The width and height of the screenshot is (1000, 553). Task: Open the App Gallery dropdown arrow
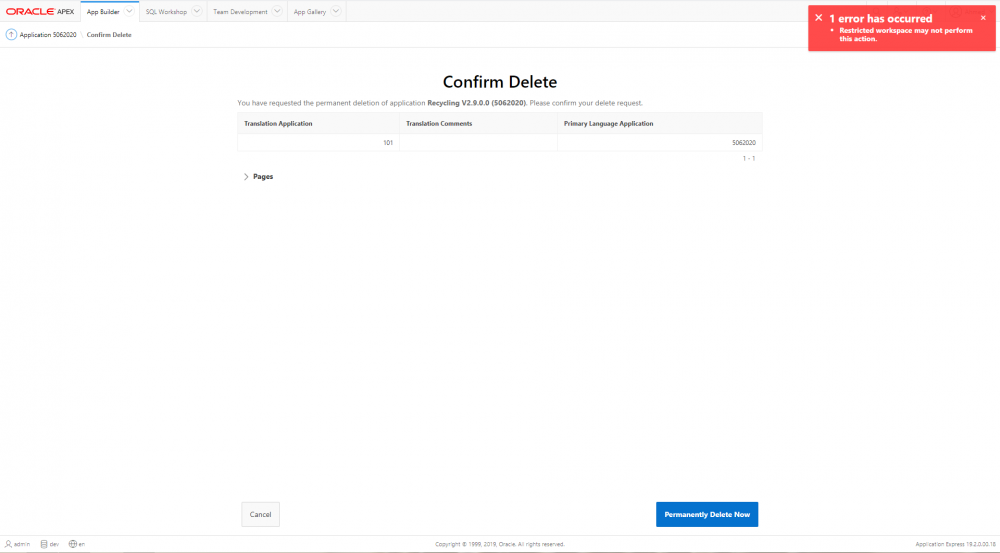(335, 11)
